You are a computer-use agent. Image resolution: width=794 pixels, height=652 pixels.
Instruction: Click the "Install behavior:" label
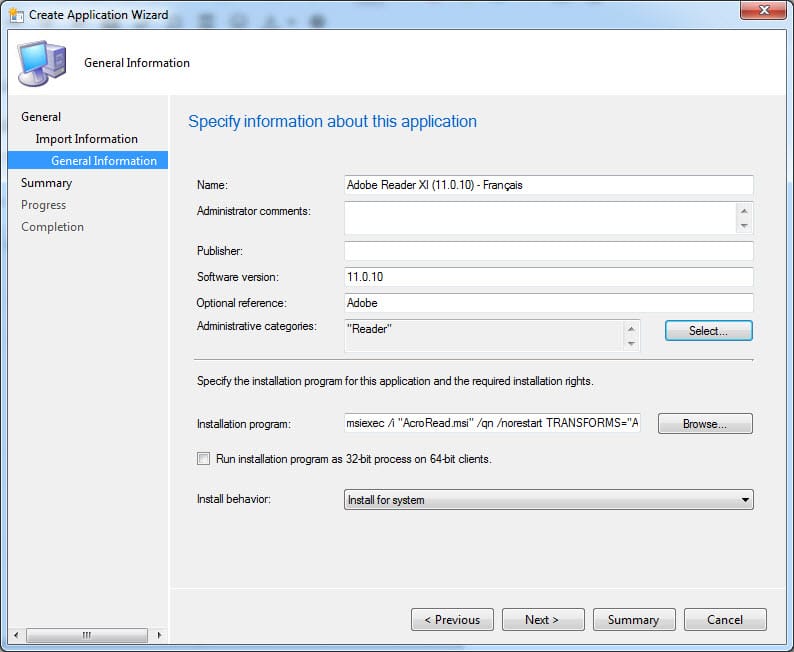tap(233, 499)
